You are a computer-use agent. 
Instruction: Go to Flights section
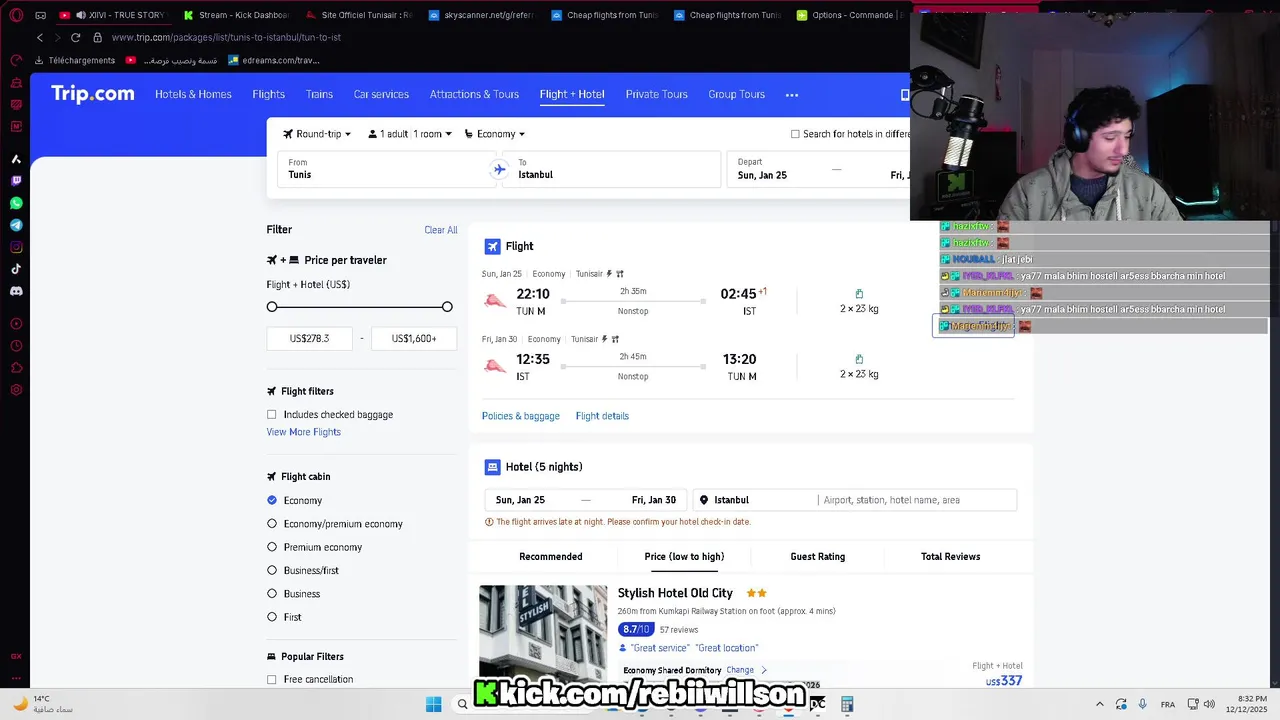[268, 94]
